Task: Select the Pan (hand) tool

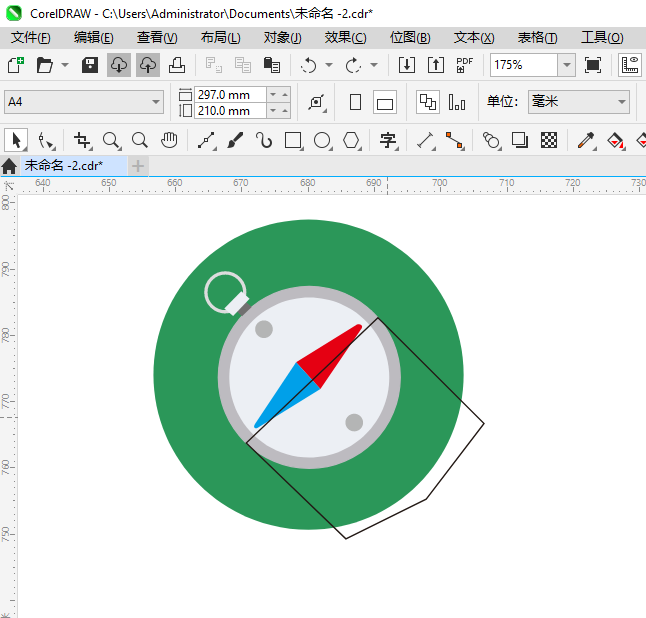Action: [170, 140]
